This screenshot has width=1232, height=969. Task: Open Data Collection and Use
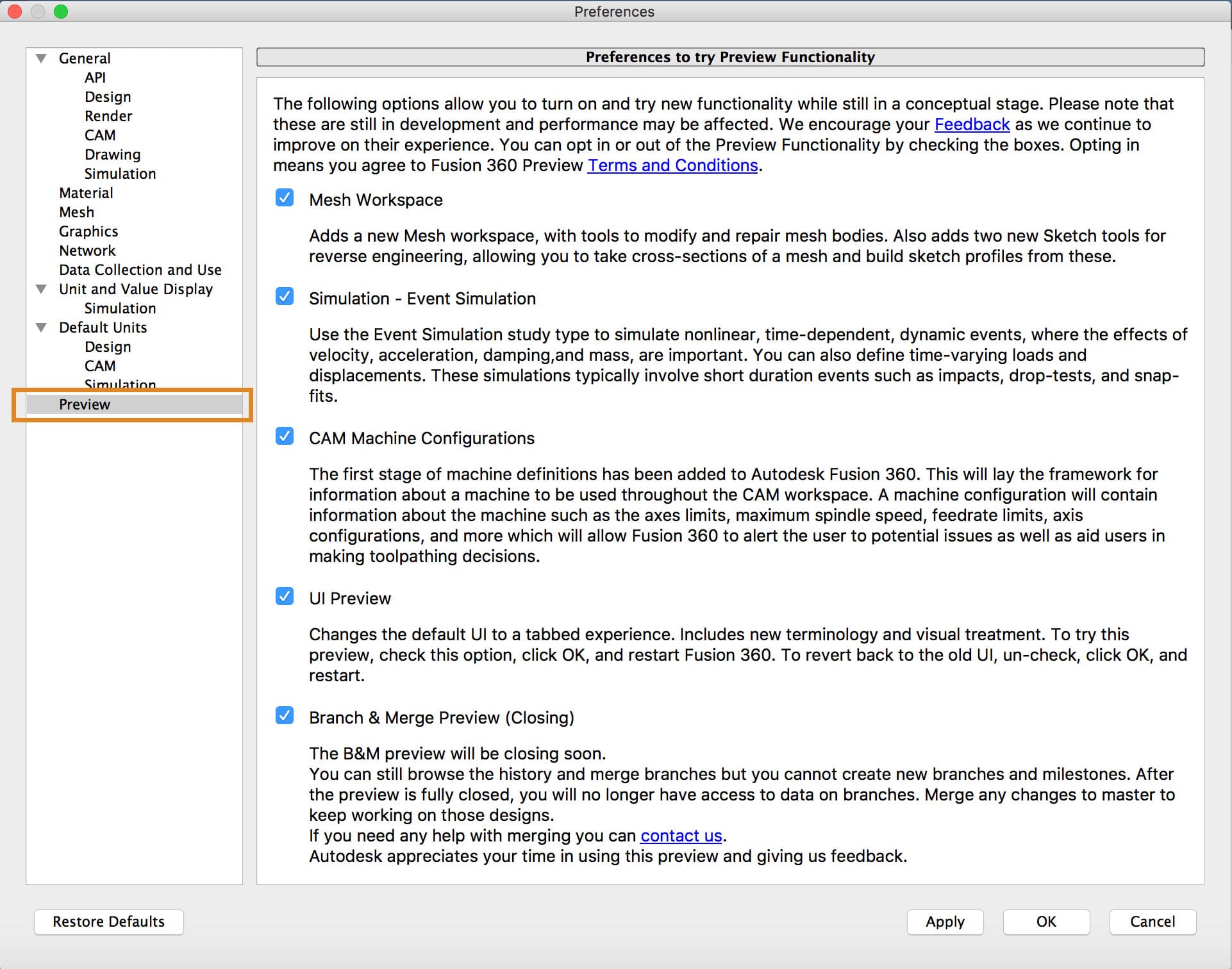[140, 270]
